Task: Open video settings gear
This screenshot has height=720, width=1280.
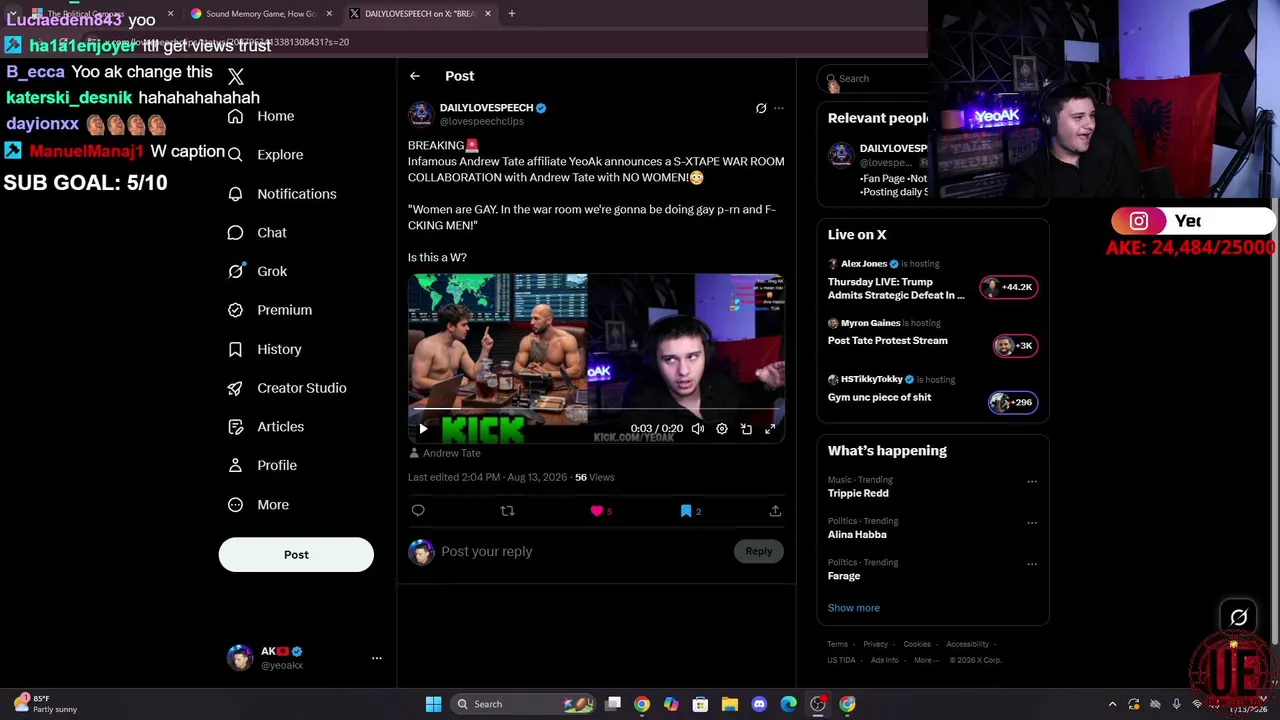Action: tap(722, 429)
